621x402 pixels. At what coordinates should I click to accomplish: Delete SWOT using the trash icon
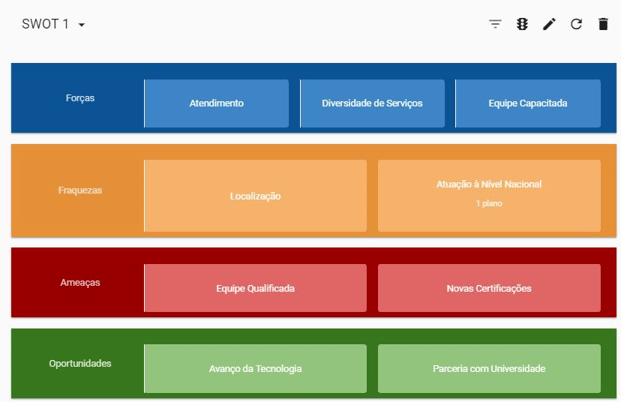pyautogui.click(x=603, y=24)
